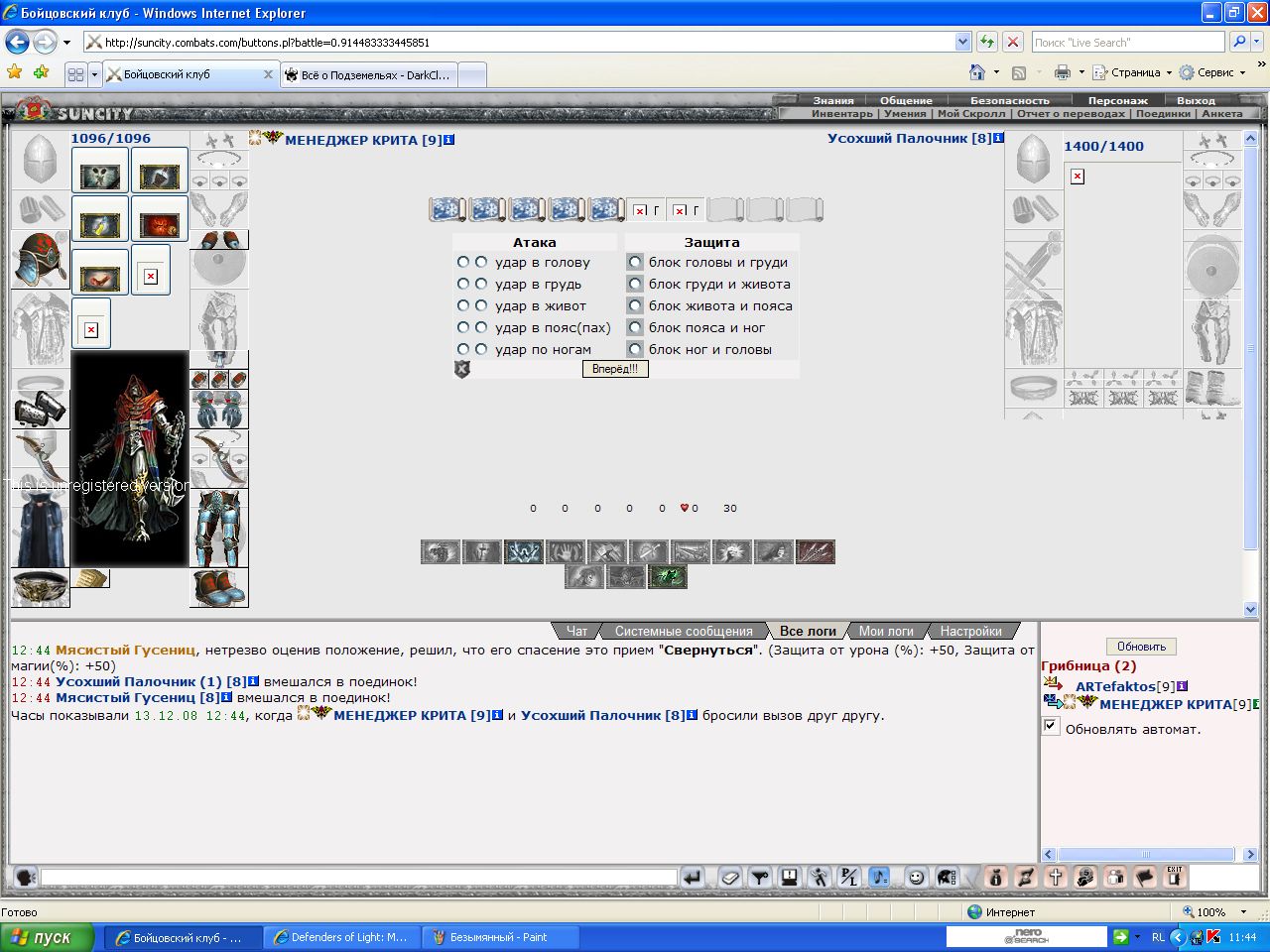Open the Настройки tab

click(x=970, y=631)
